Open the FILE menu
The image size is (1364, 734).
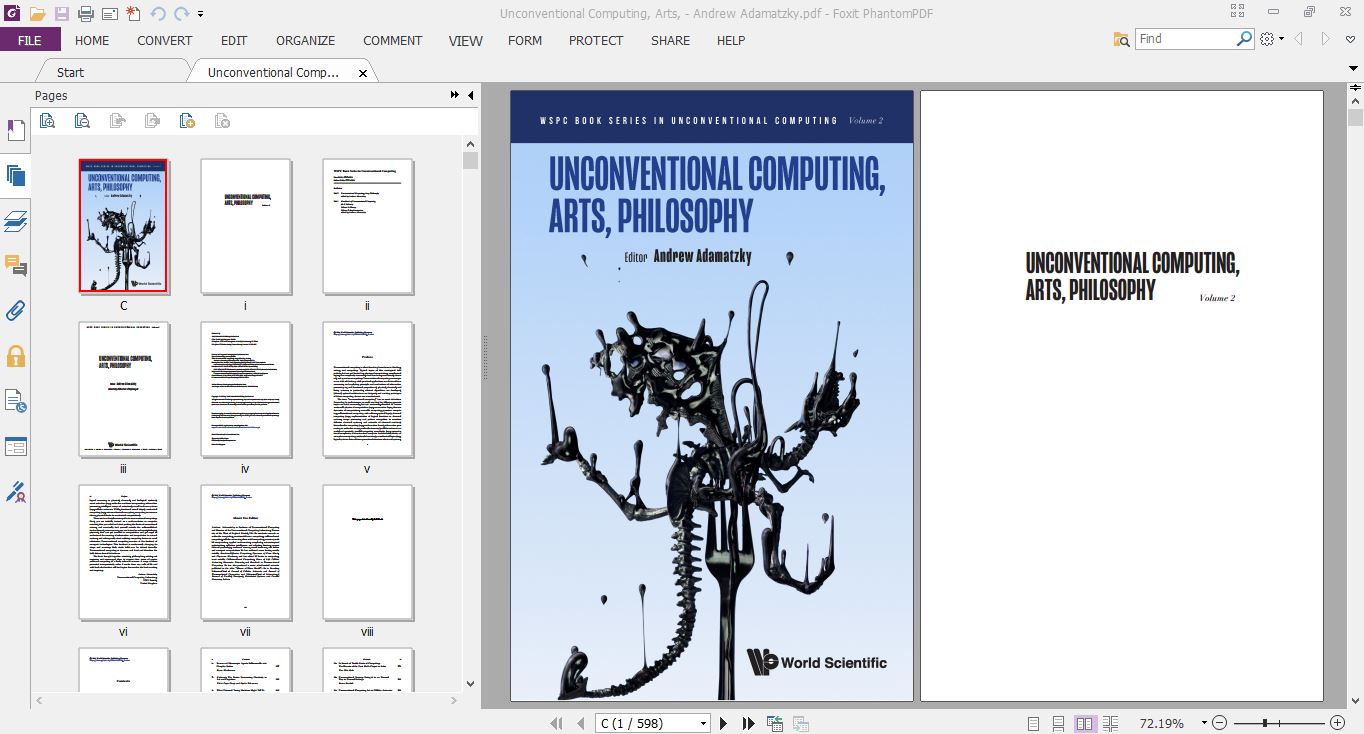pyautogui.click(x=30, y=40)
